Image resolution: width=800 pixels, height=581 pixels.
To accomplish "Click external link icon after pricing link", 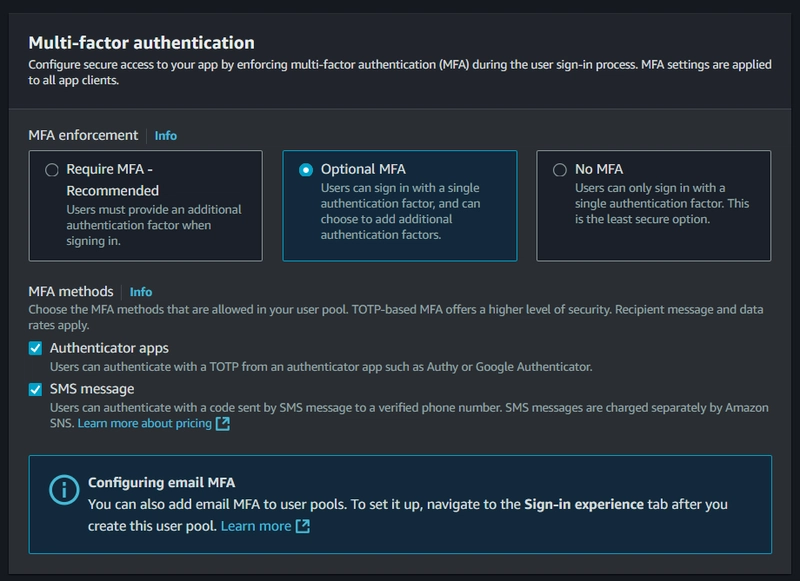I will [x=224, y=424].
